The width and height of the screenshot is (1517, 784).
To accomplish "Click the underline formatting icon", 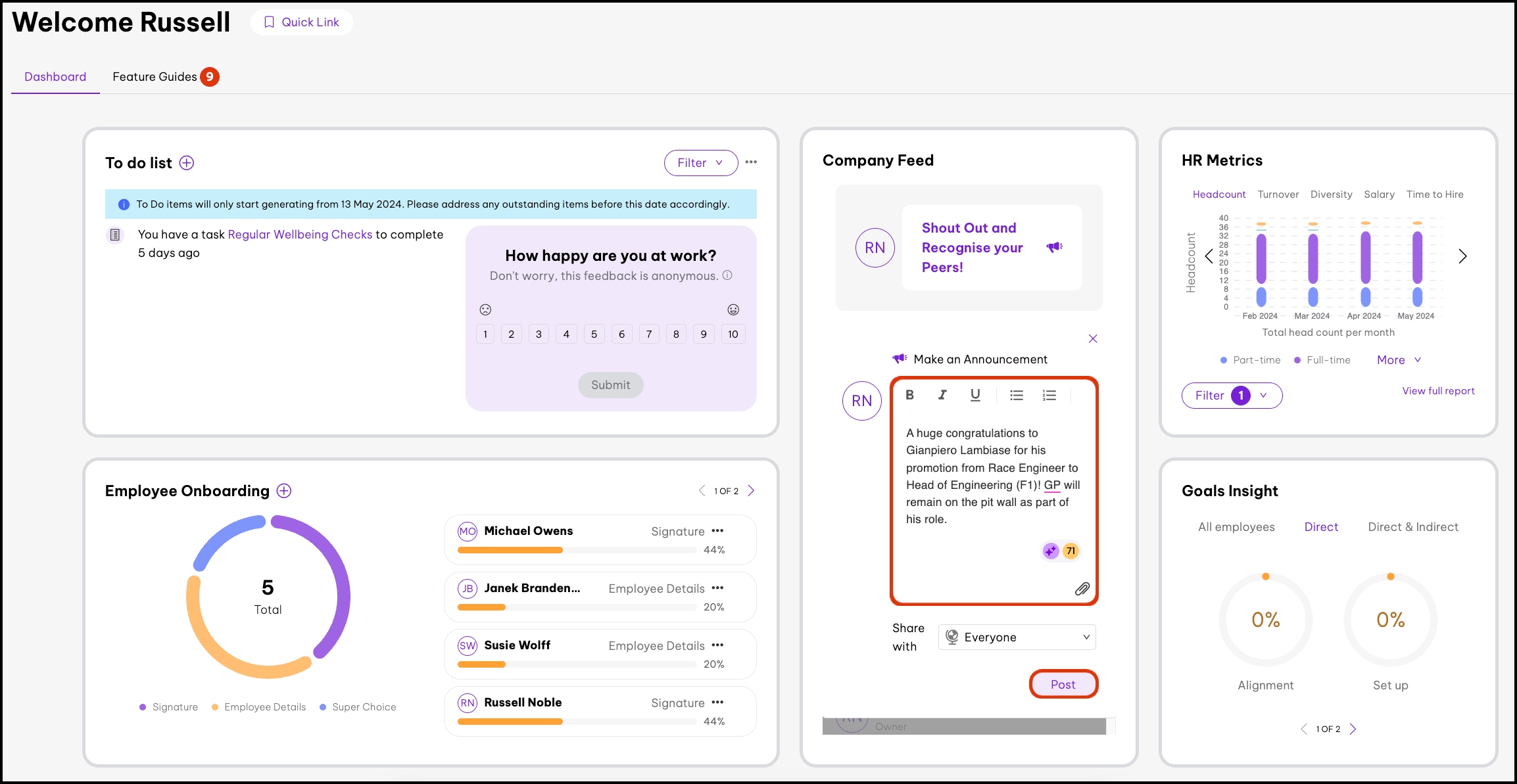I will click(x=975, y=395).
